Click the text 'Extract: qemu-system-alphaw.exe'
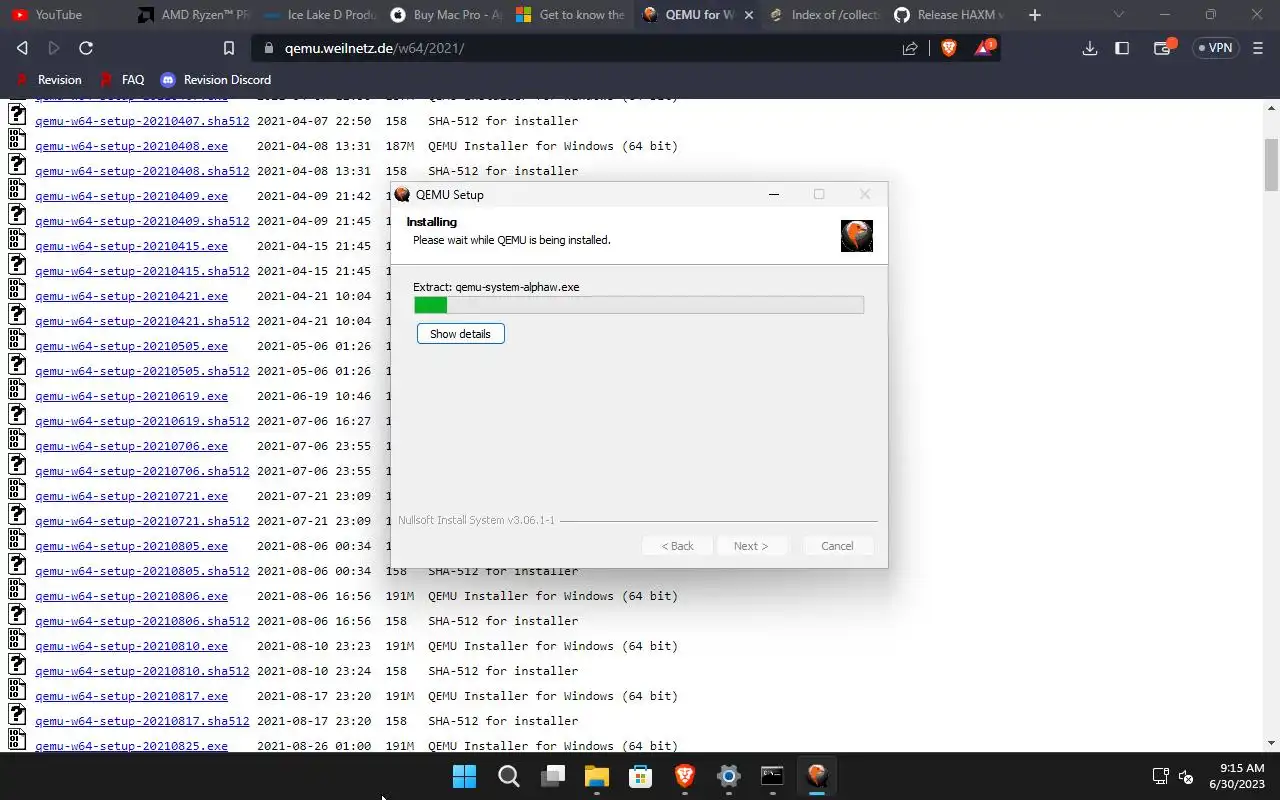This screenshot has height=800, width=1280. [496, 287]
